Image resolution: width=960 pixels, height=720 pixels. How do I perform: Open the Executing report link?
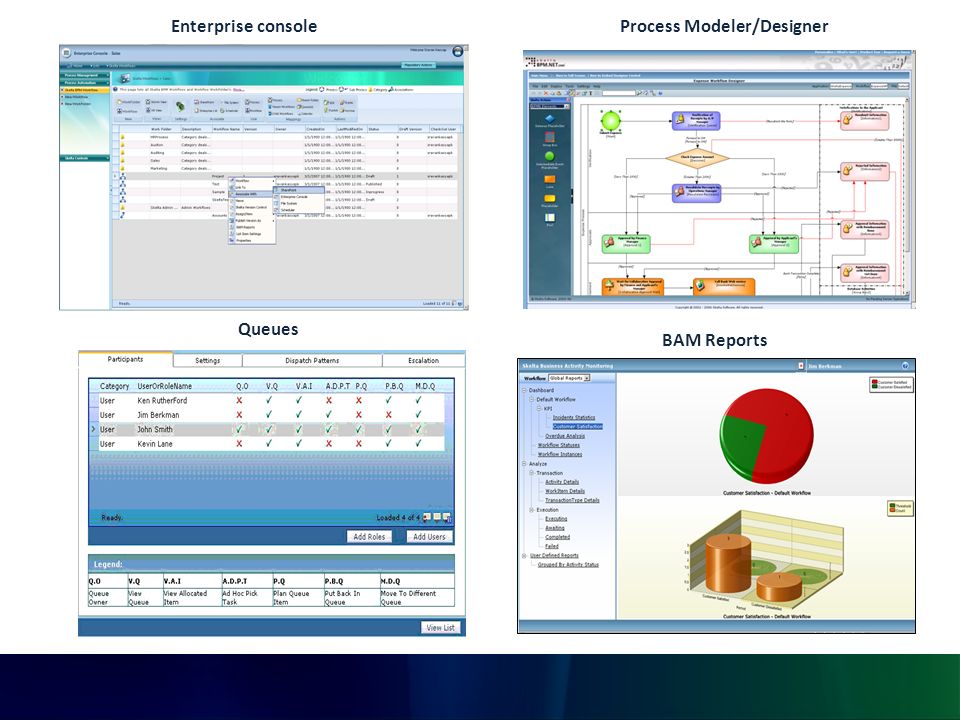(x=556, y=519)
